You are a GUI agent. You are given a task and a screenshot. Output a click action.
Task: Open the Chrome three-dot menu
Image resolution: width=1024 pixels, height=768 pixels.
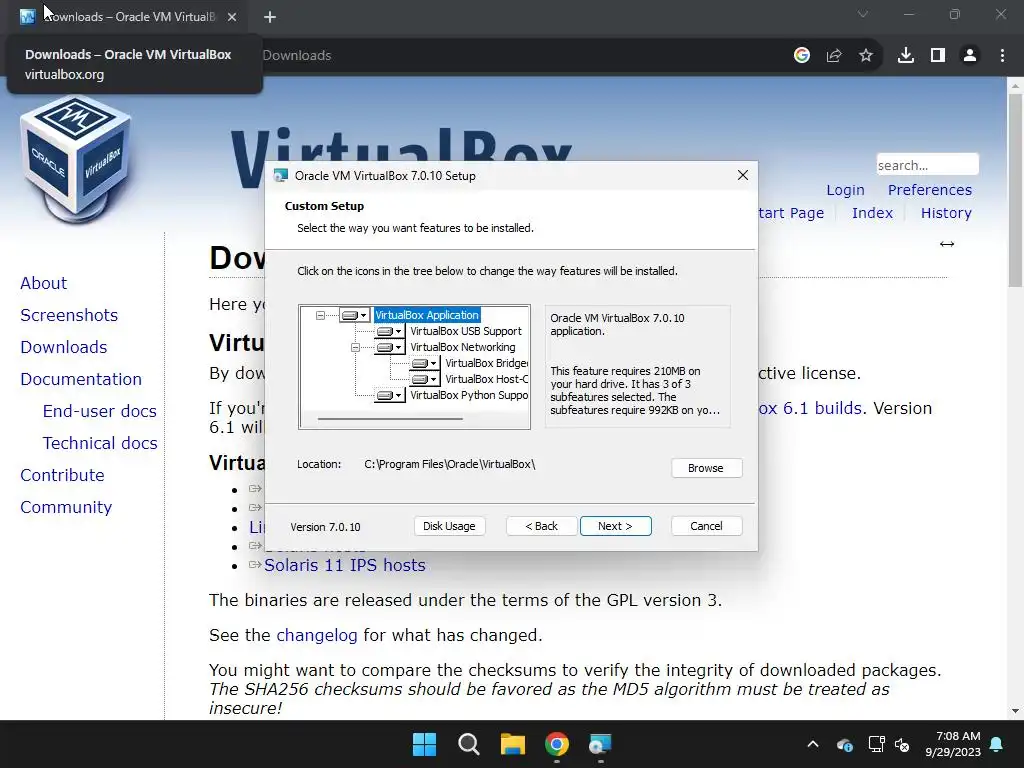(x=1002, y=56)
